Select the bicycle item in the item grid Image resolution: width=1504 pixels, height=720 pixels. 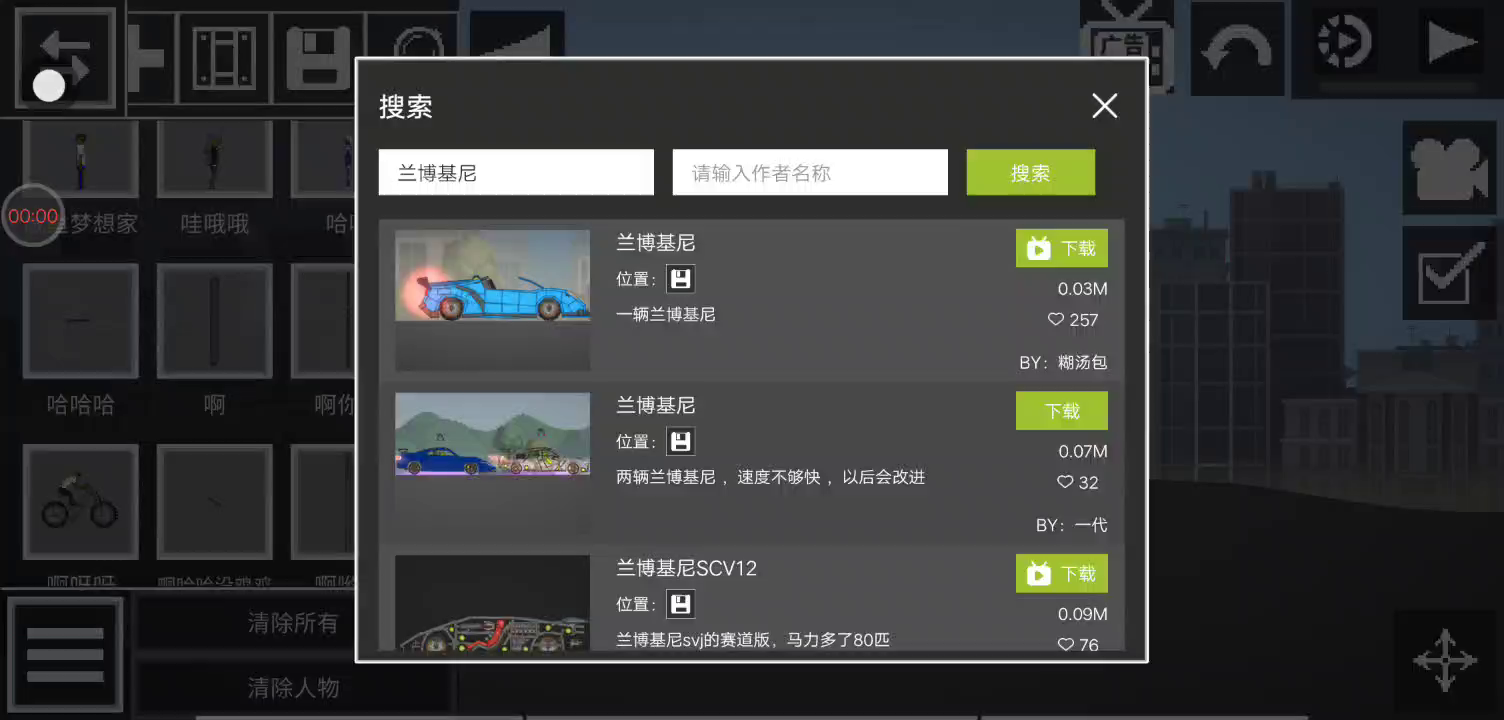point(80,501)
